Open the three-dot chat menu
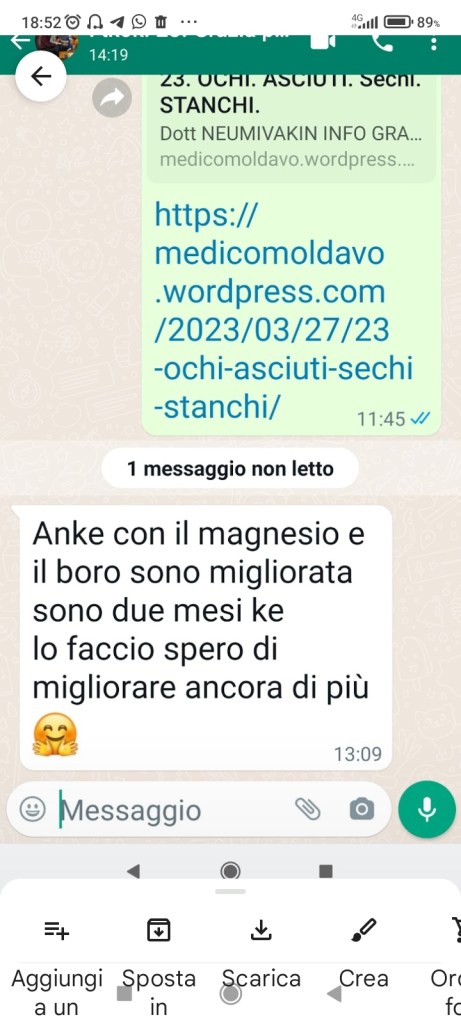Screen dimensions: 461x1024 (x=434, y=42)
